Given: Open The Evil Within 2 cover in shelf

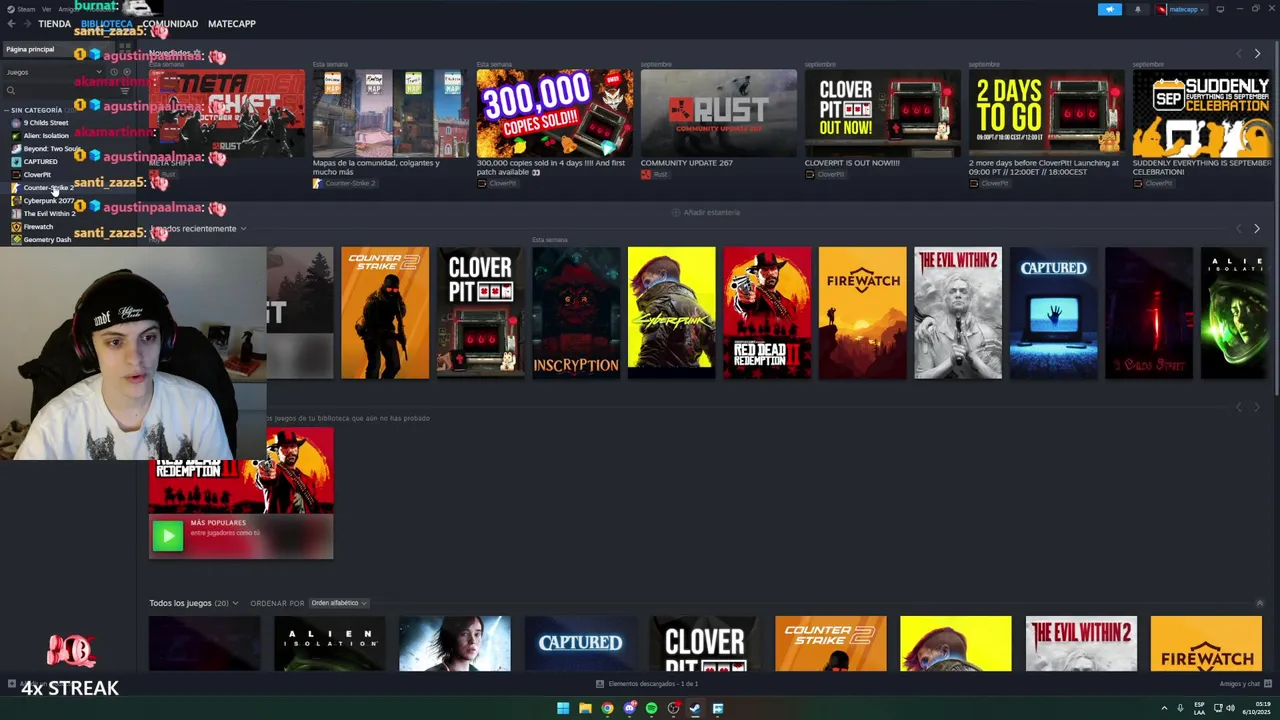Looking at the screenshot, I should tap(958, 313).
